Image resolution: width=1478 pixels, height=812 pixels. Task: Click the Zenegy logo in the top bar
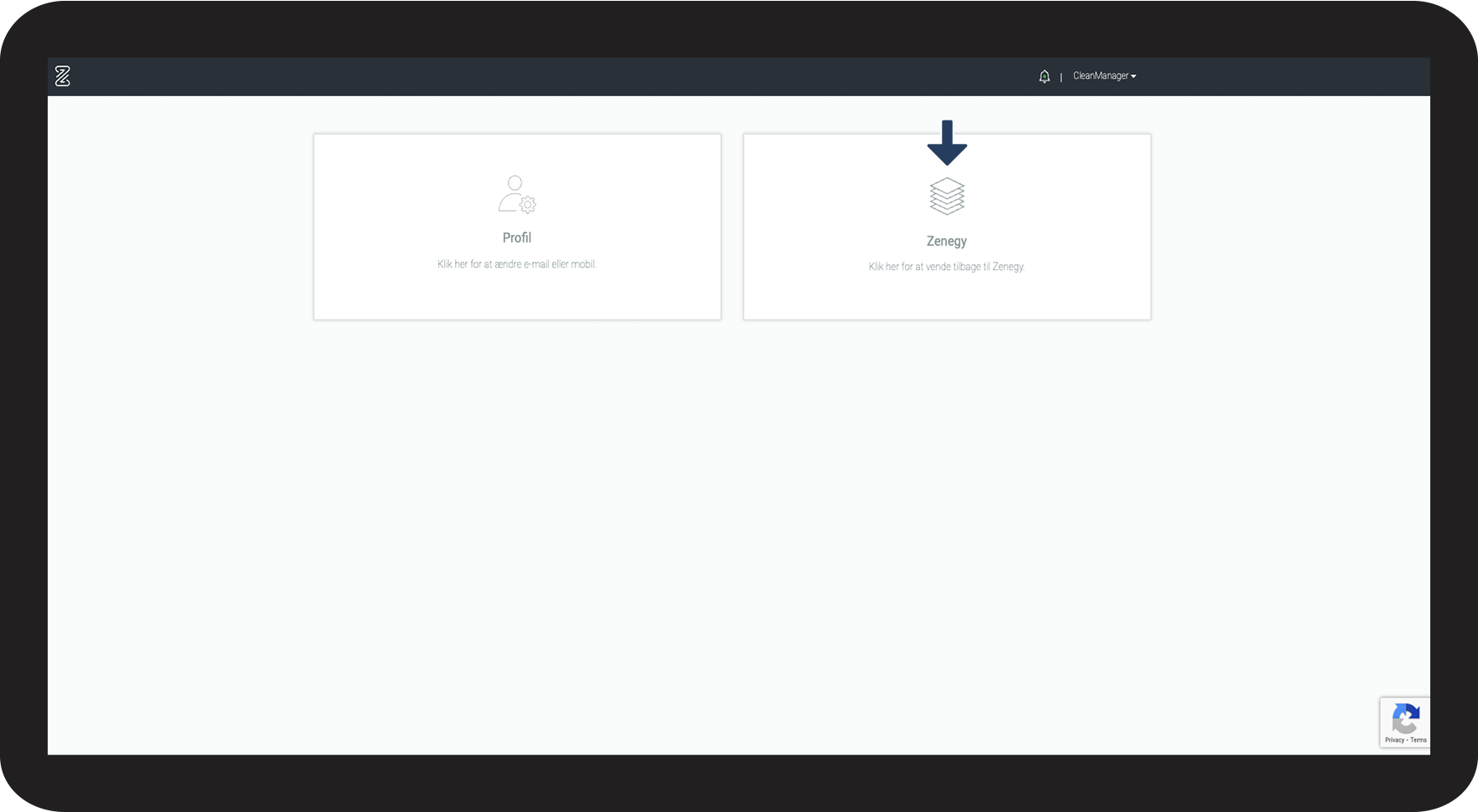(63, 76)
